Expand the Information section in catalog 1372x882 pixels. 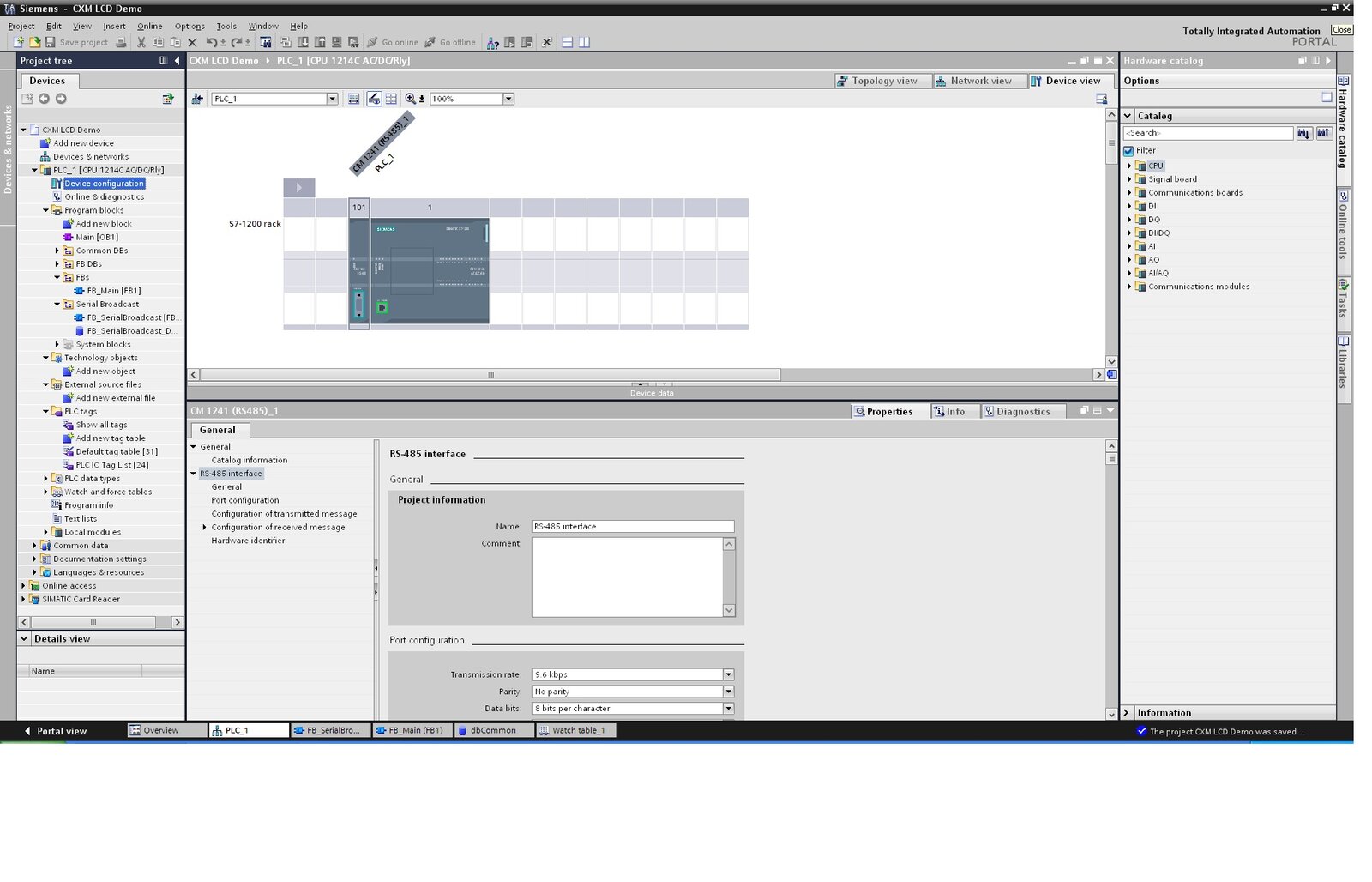click(1128, 713)
